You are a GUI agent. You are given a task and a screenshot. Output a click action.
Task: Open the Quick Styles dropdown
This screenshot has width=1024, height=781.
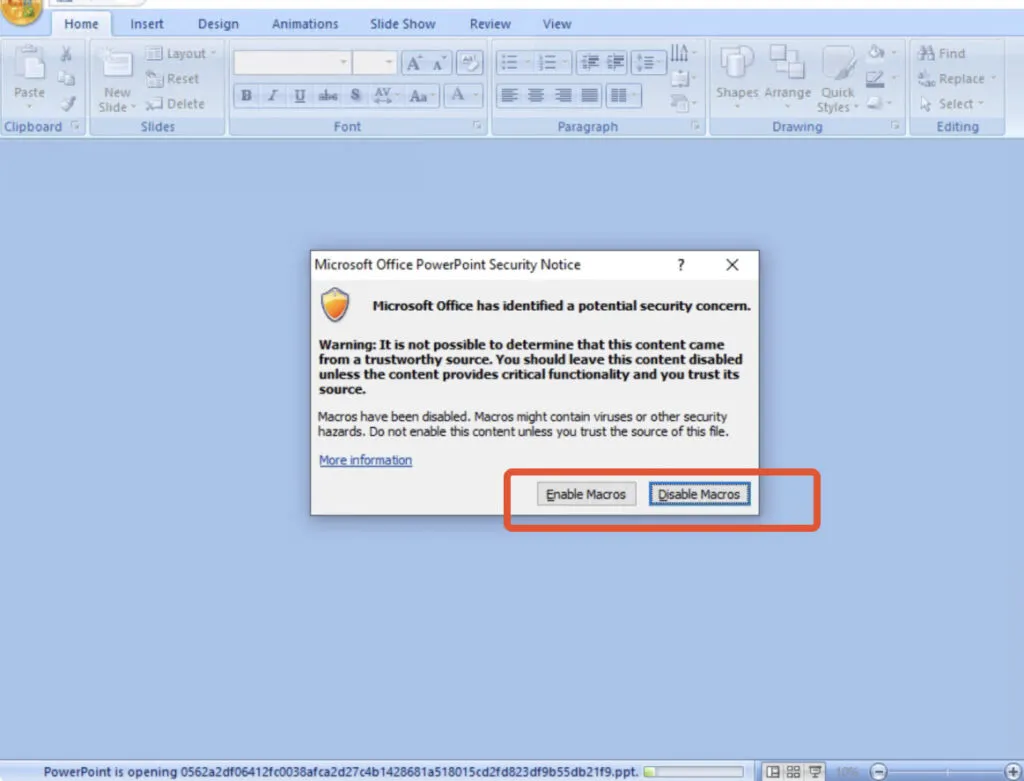point(837,78)
